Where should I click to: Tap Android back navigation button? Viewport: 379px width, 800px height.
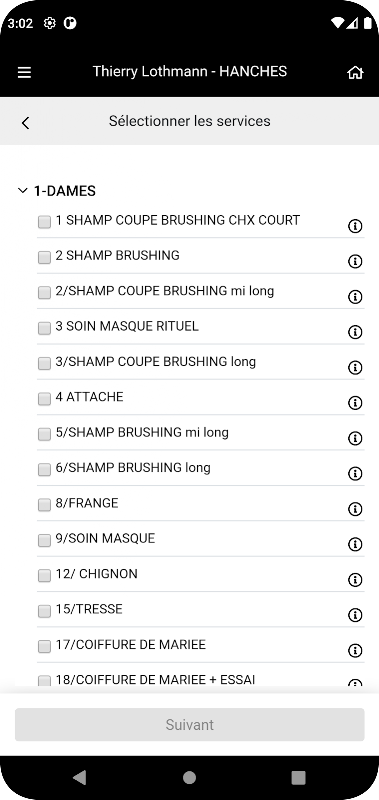coord(80,778)
